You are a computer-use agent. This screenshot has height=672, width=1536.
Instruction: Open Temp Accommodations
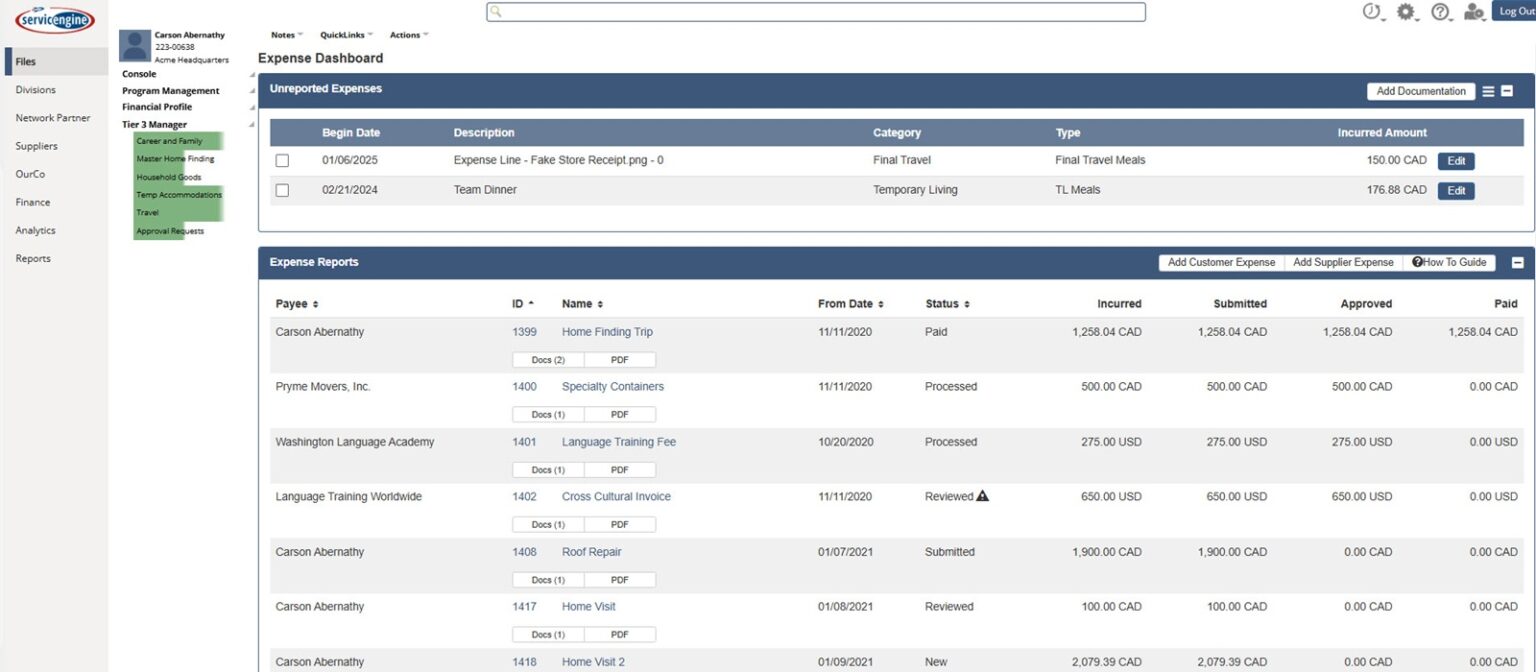click(179, 195)
